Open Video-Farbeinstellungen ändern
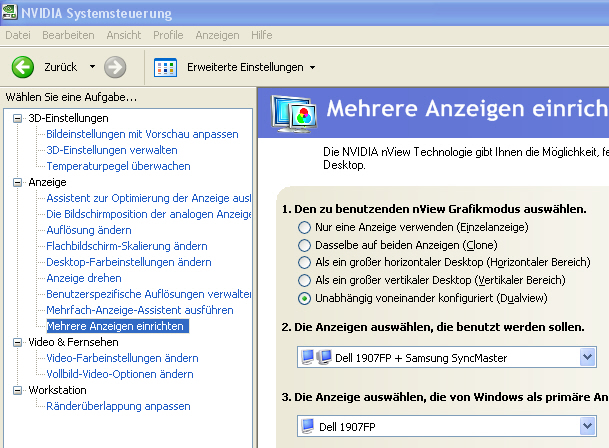 (122, 358)
